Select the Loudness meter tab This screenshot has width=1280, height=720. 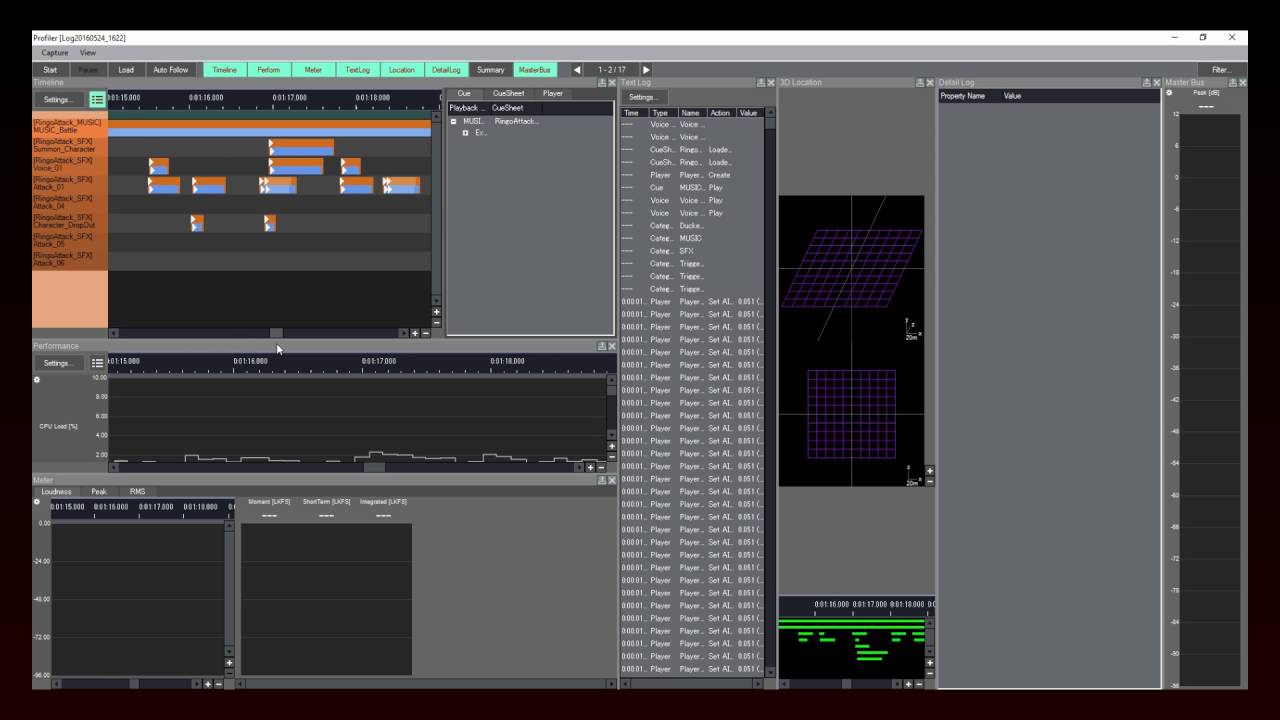pos(56,492)
